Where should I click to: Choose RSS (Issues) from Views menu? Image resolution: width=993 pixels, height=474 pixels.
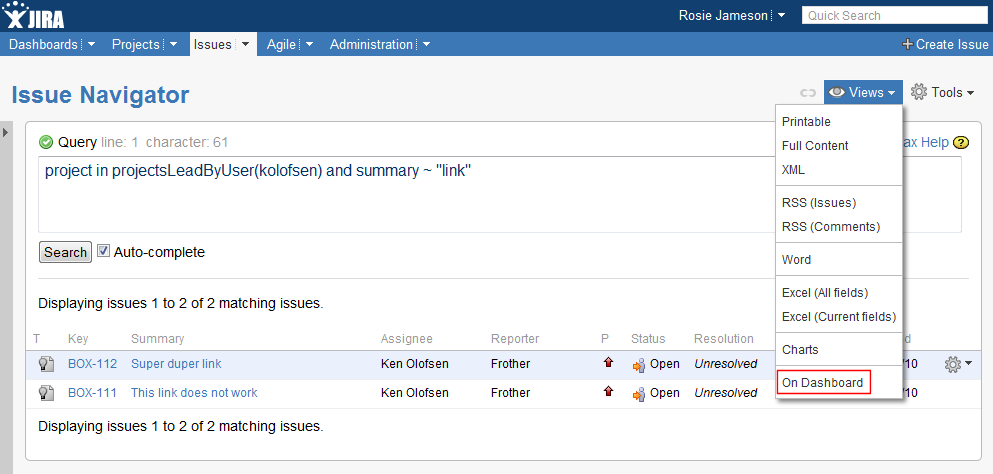coord(819,203)
